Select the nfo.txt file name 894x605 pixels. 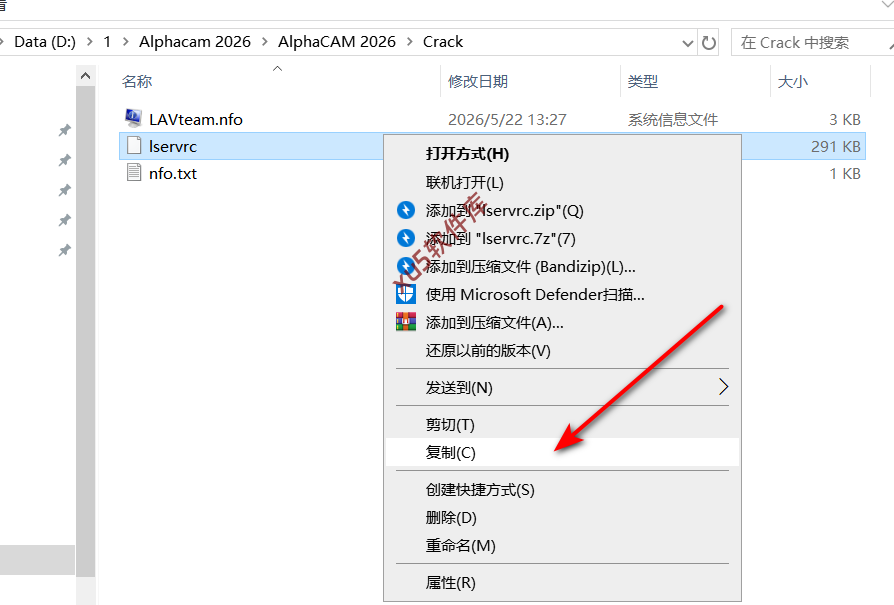coord(173,173)
